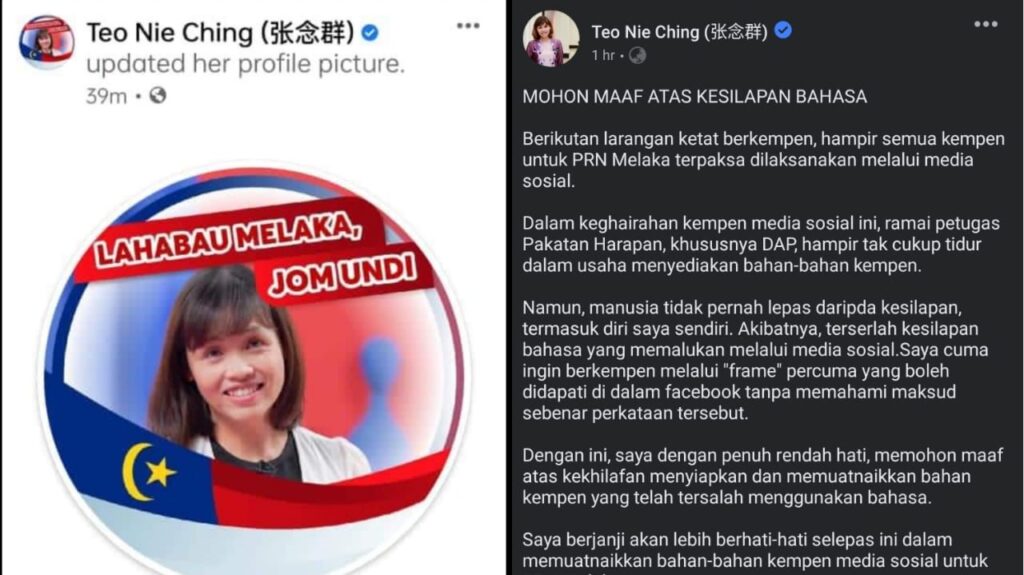Click the 1 hr timestamp

tap(603, 56)
